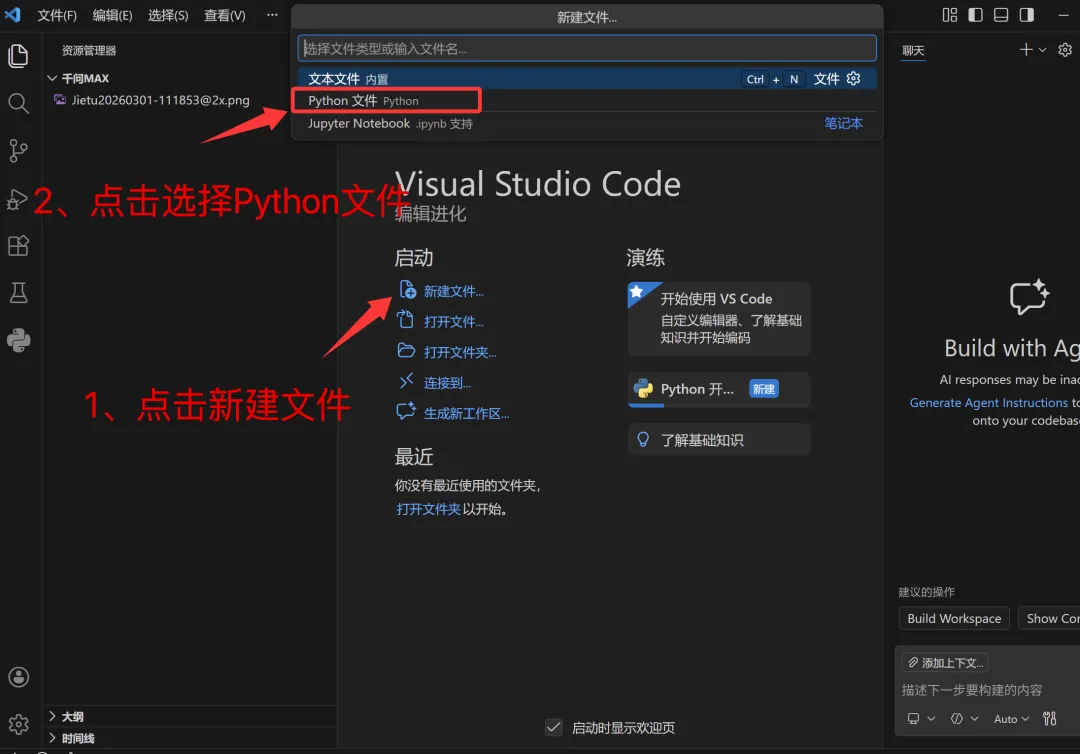This screenshot has height=754, width=1080.
Task: Click Open Folder link under Start
Action: tap(460, 352)
